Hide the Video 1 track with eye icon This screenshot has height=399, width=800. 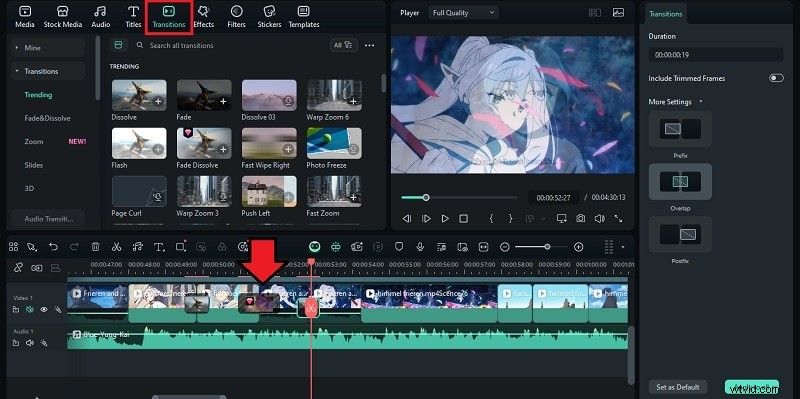click(44, 309)
